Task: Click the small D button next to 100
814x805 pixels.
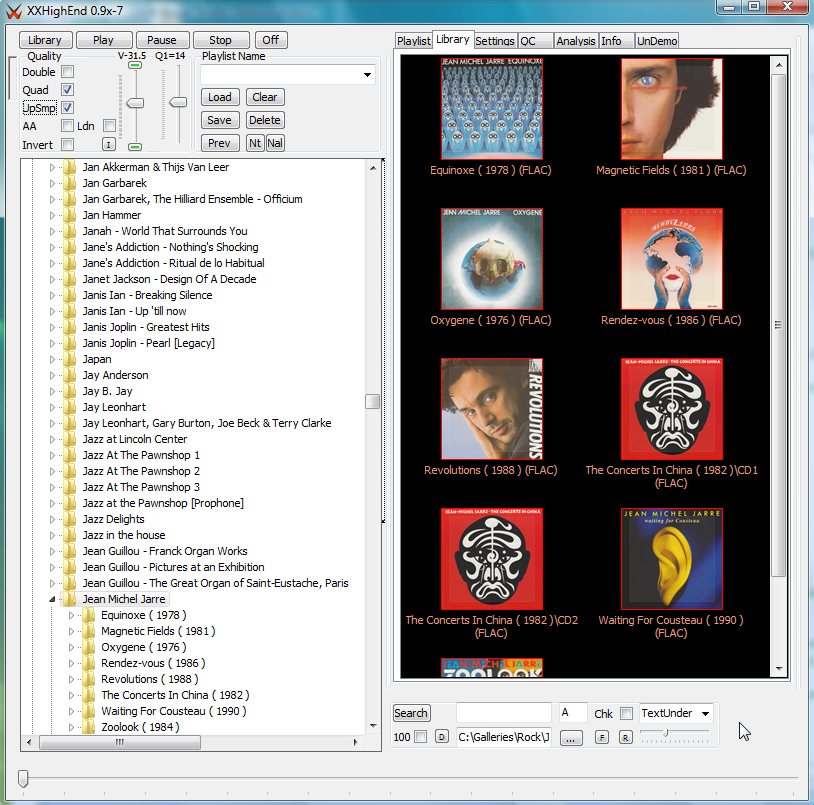Action: (x=441, y=736)
